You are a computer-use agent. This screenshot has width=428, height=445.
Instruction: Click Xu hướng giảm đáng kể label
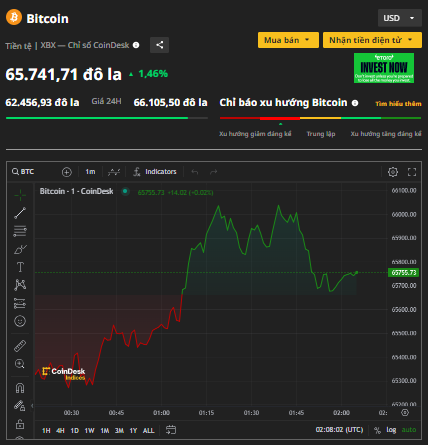click(x=255, y=134)
